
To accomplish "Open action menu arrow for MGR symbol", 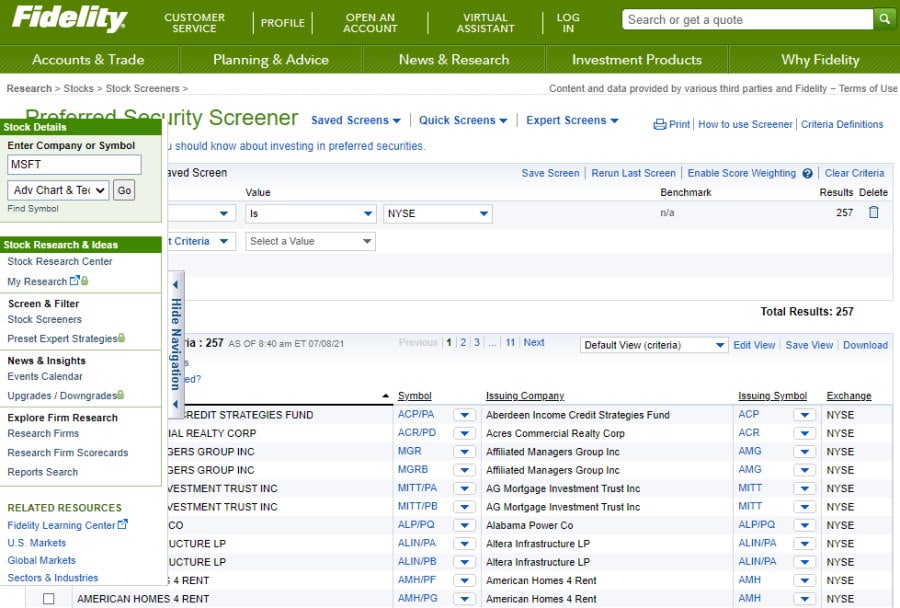I will pyautogui.click(x=464, y=451).
